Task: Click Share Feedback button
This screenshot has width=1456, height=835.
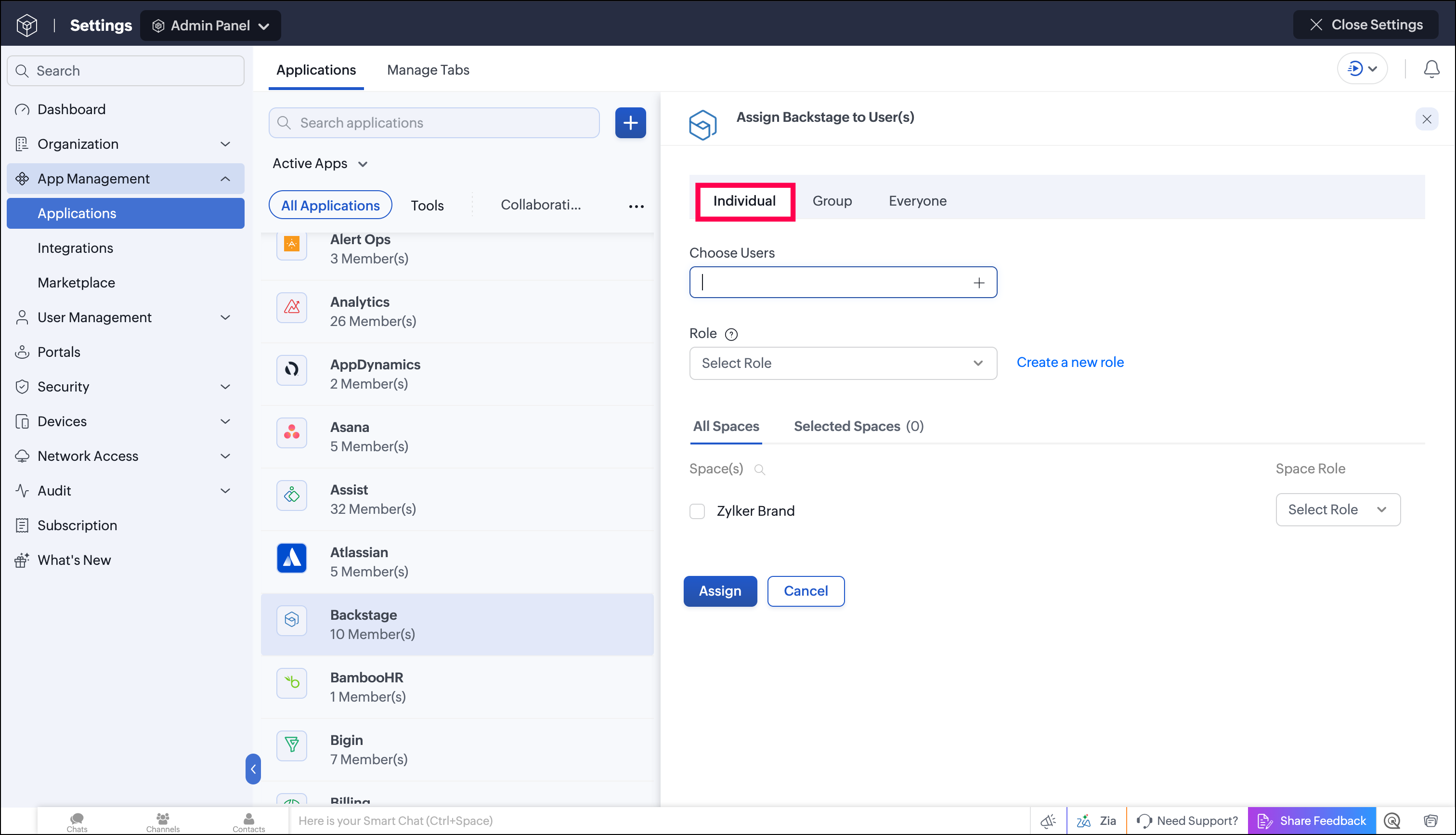Action: click(x=1312, y=821)
